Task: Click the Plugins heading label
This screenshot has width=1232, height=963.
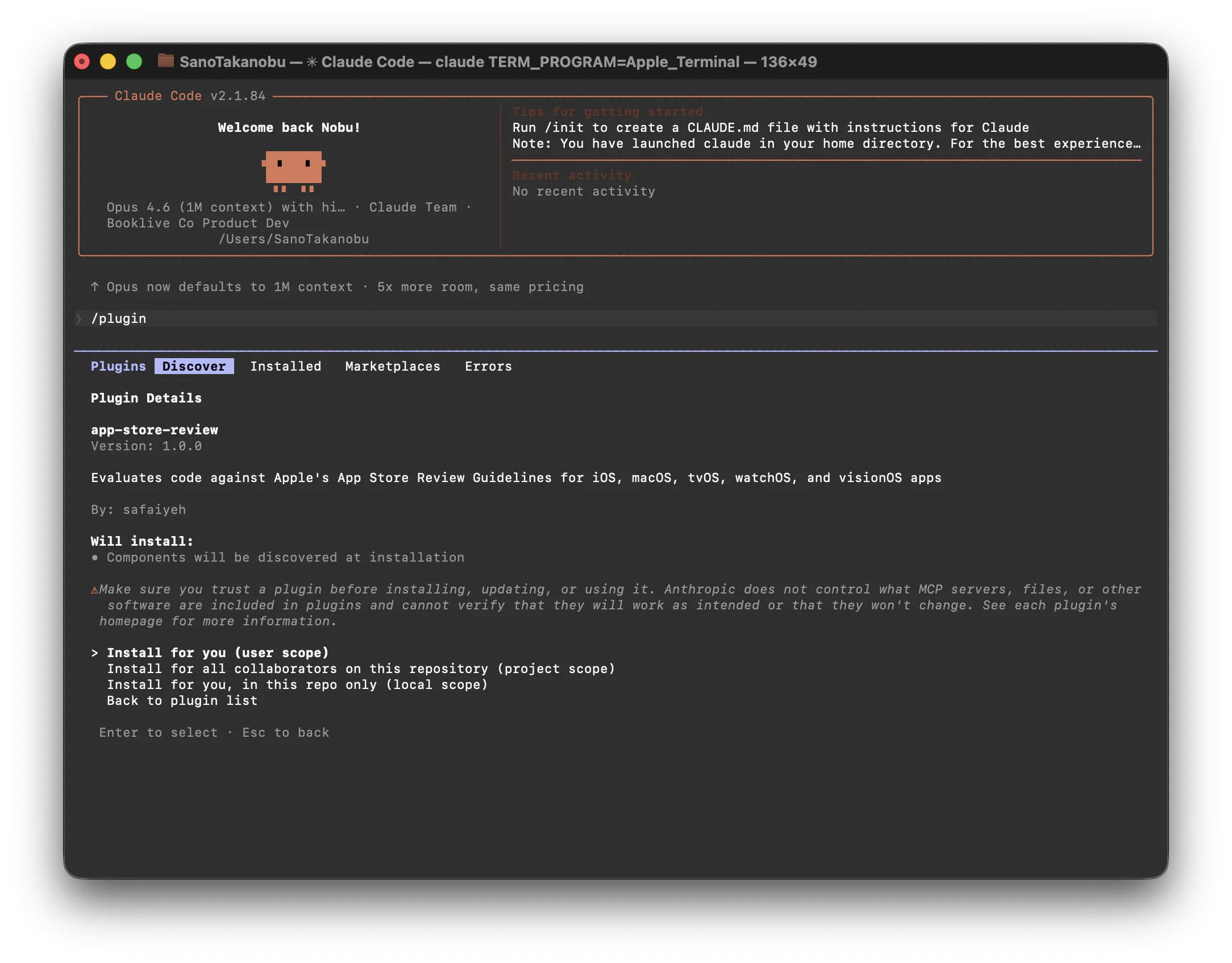Action: pos(118,366)
